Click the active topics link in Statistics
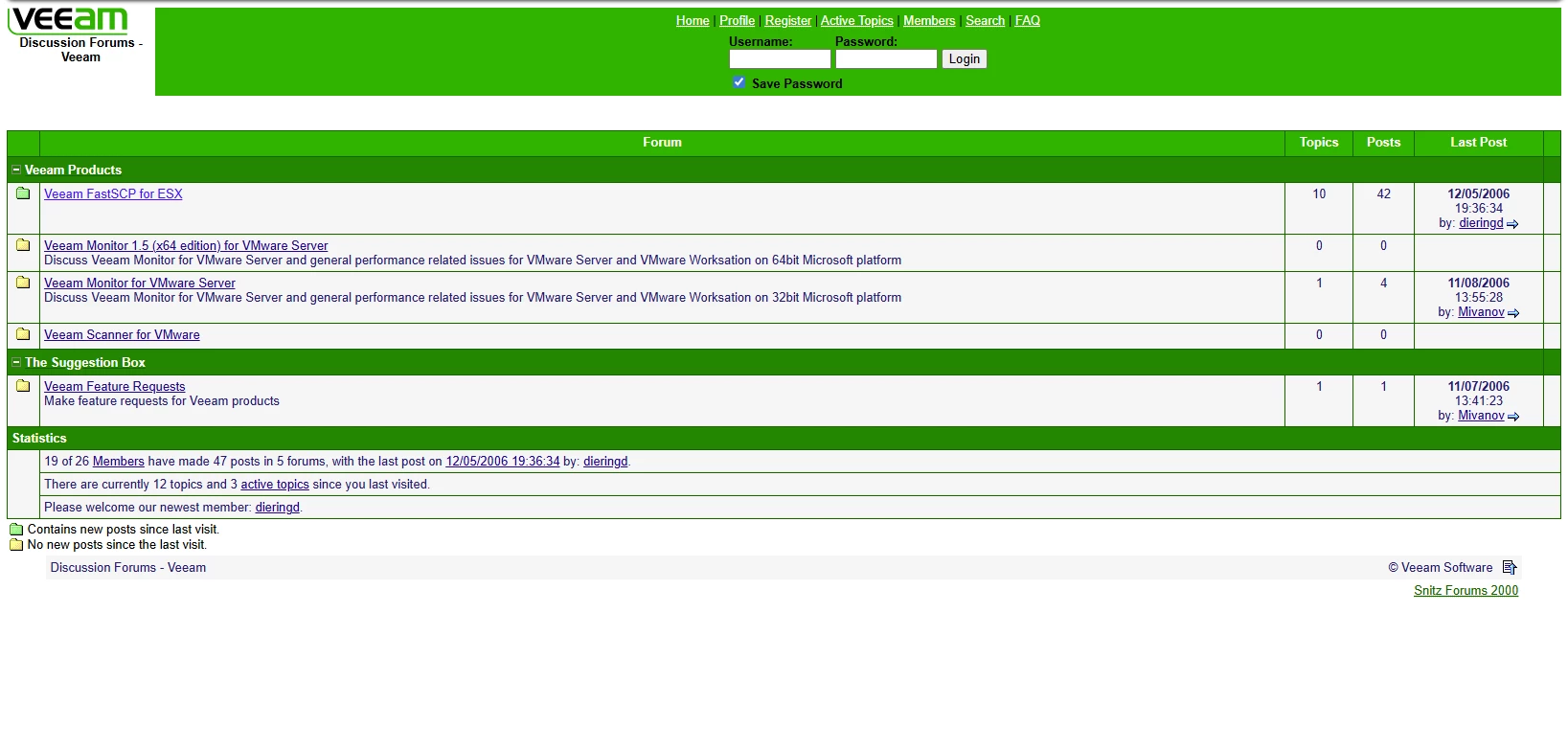 pyautogui.click(x=275, y=484)
